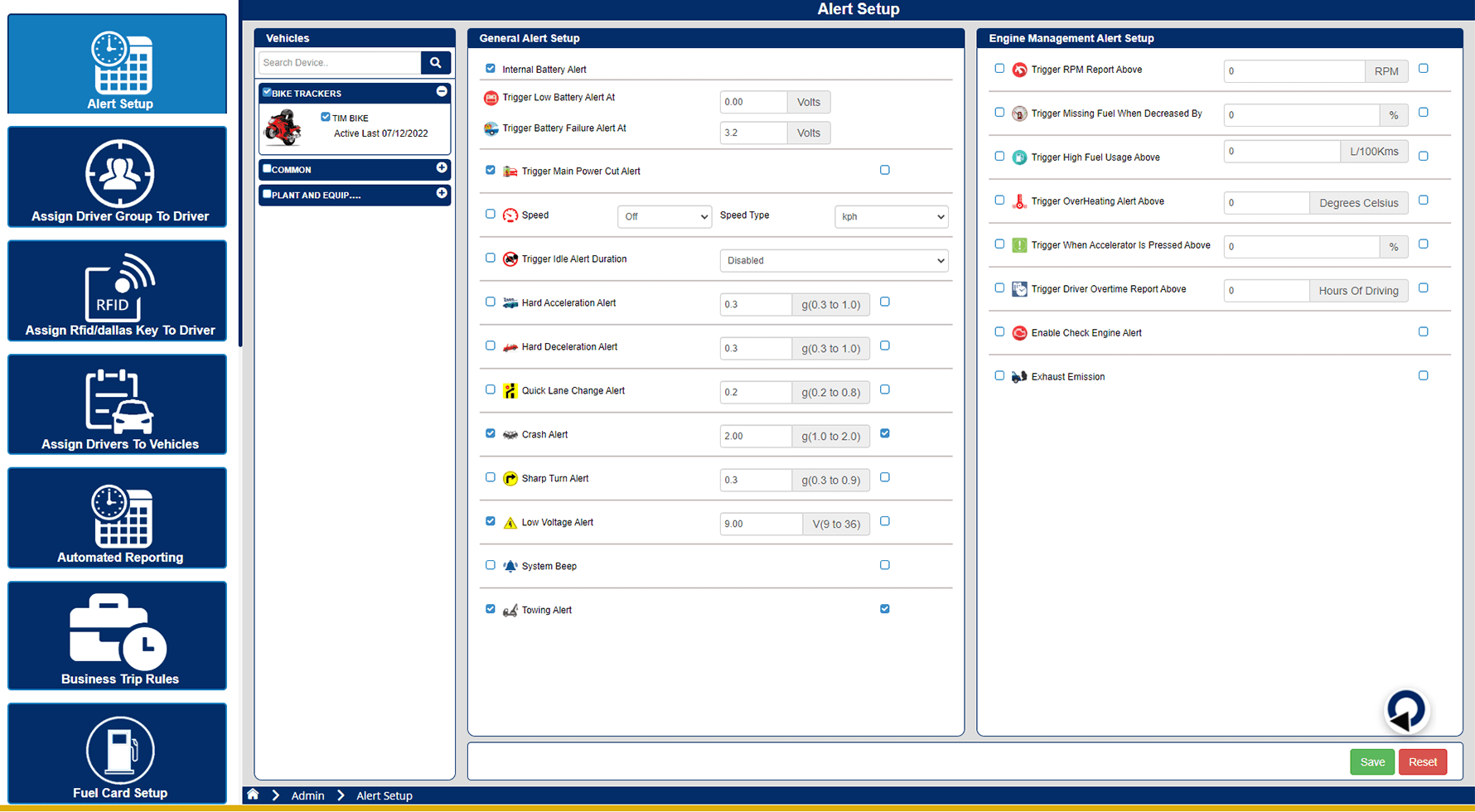Open the Speed Off dropdown

click(x=664, y=216)
